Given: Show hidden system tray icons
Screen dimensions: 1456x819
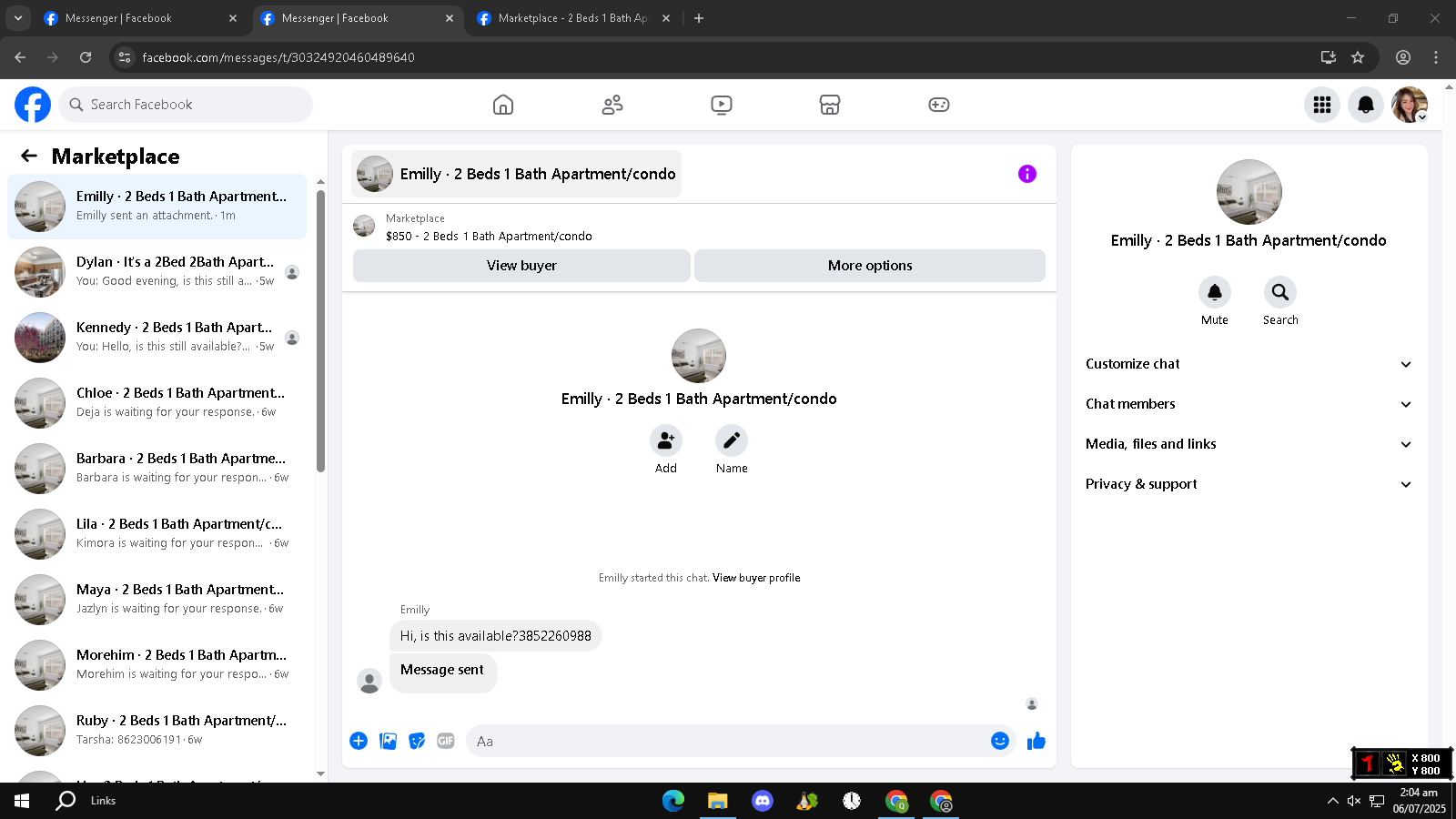Looking at the screenshot, I should tap(1333, 801).
